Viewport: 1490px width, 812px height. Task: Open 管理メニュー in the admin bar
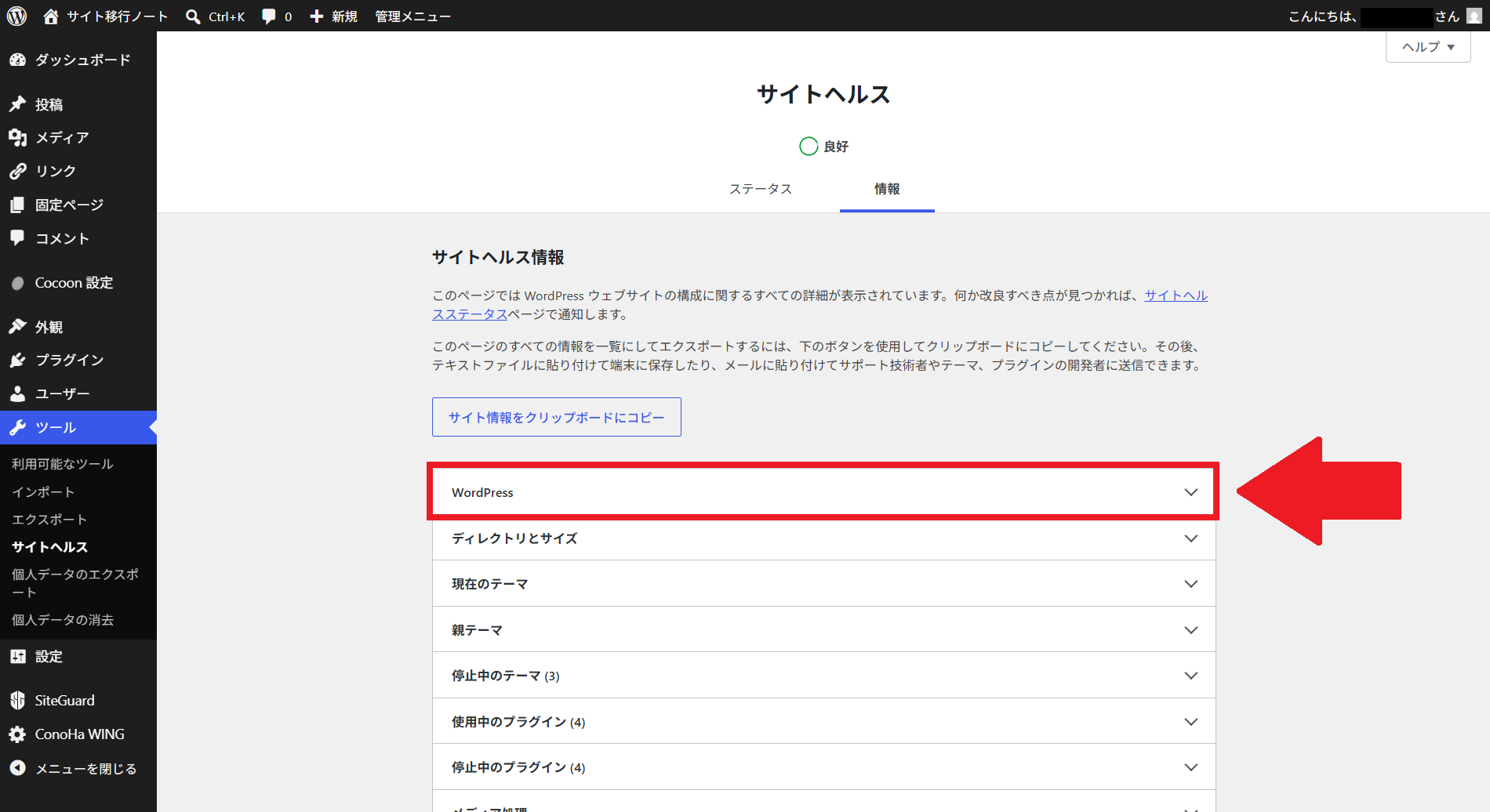tap(412, 16)
